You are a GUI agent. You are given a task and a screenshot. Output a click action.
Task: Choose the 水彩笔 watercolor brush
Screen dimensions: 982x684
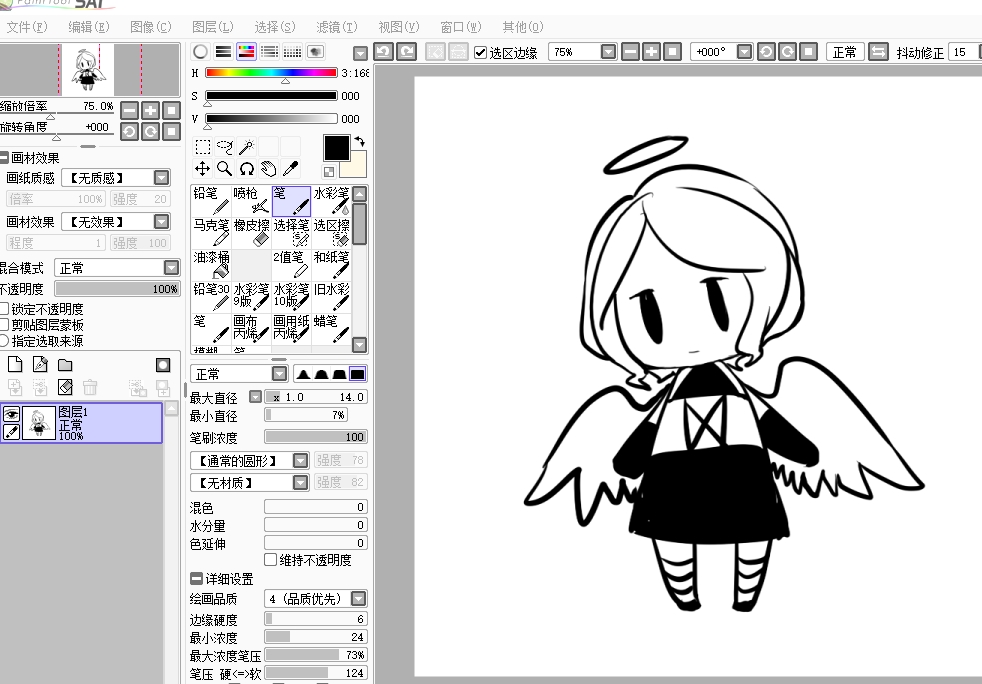[x=331, y=200]
